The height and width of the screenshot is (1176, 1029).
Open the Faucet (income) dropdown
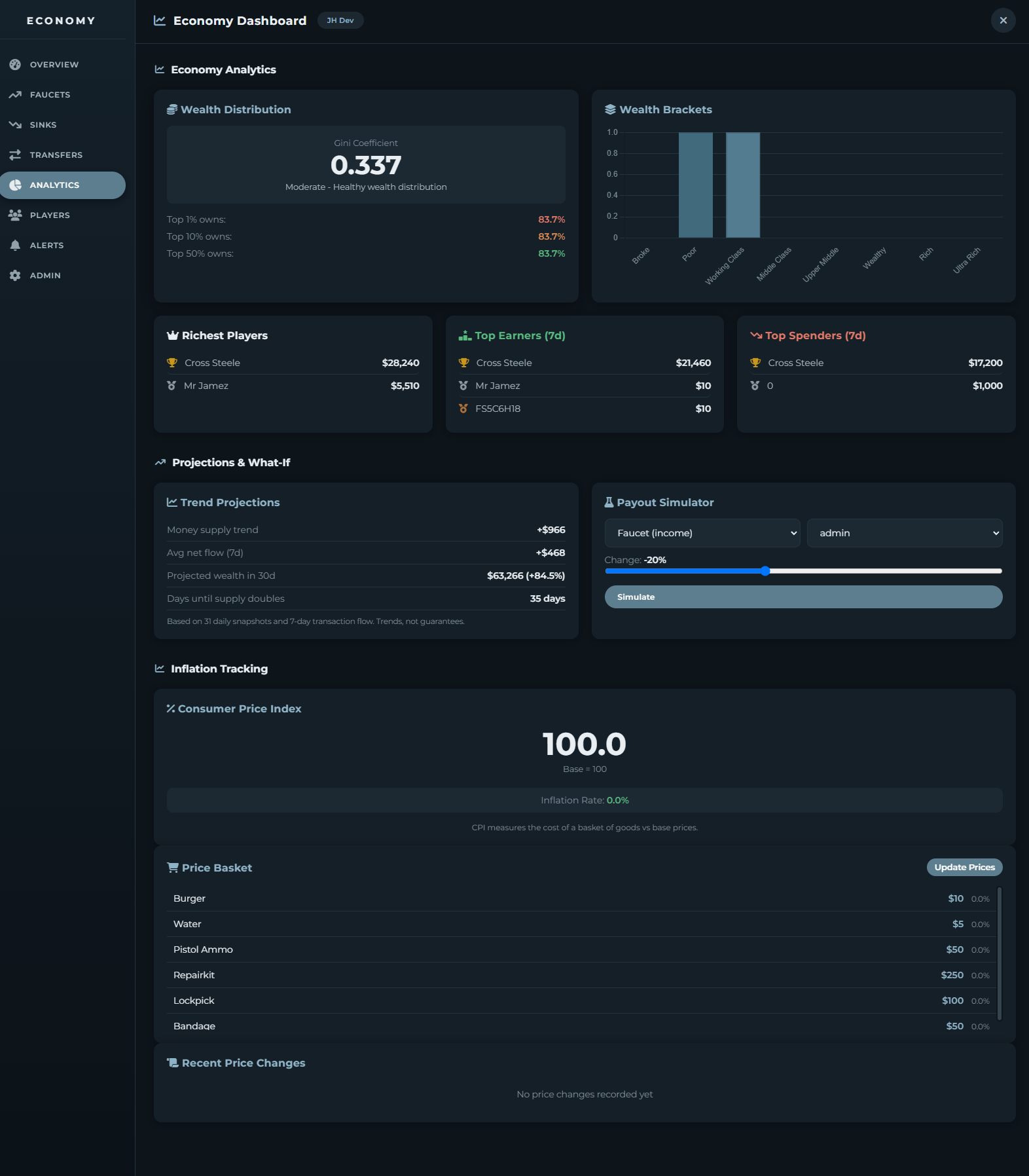702,533
